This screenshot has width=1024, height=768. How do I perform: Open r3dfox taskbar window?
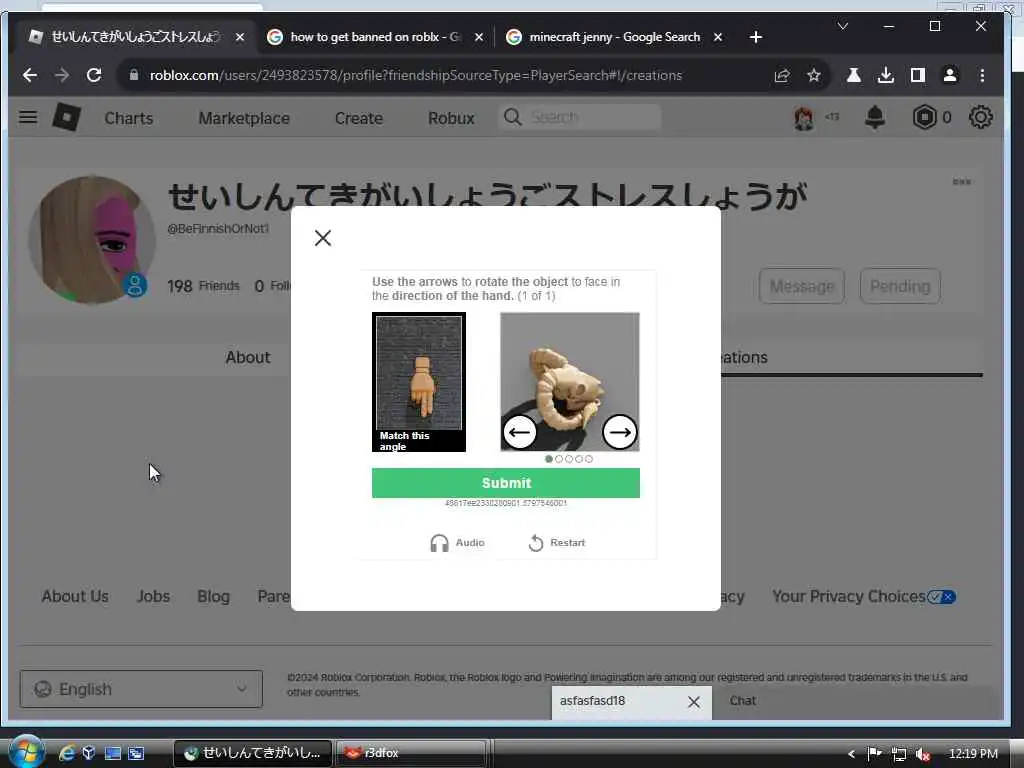coord(411,753)
